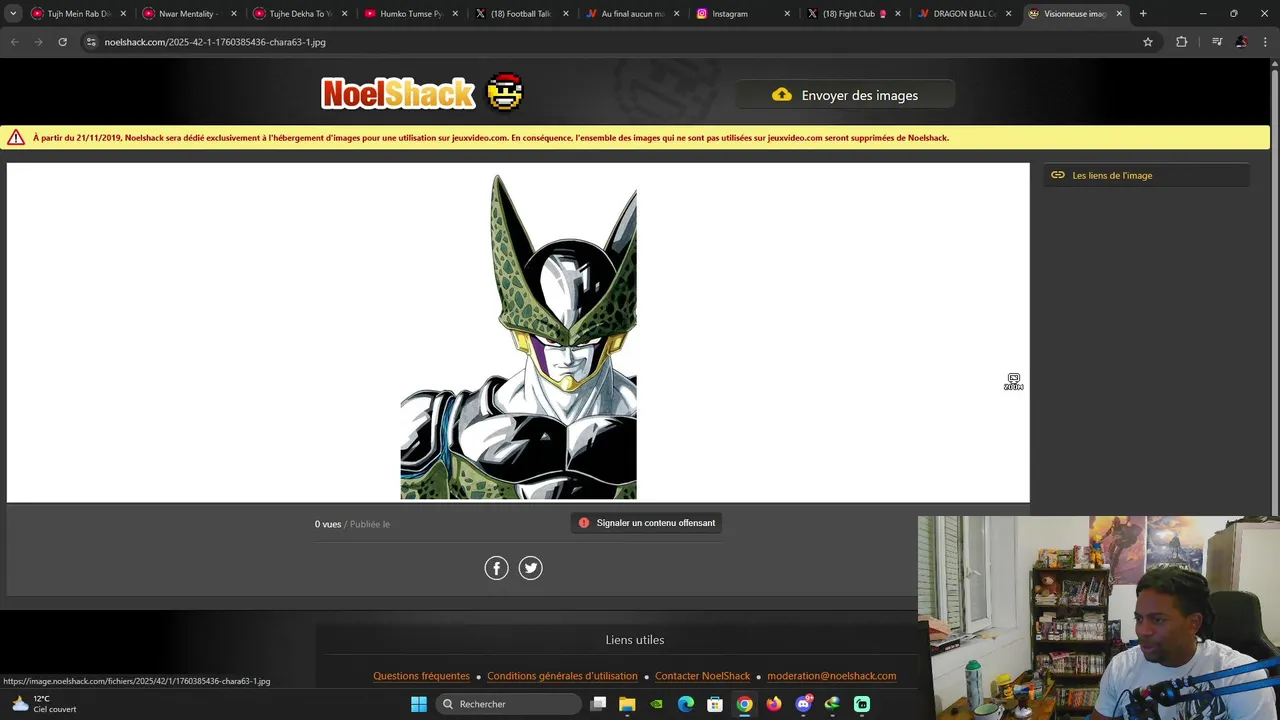
Task: Bookmark this page with the star
Action: [x=1148, y=42]
